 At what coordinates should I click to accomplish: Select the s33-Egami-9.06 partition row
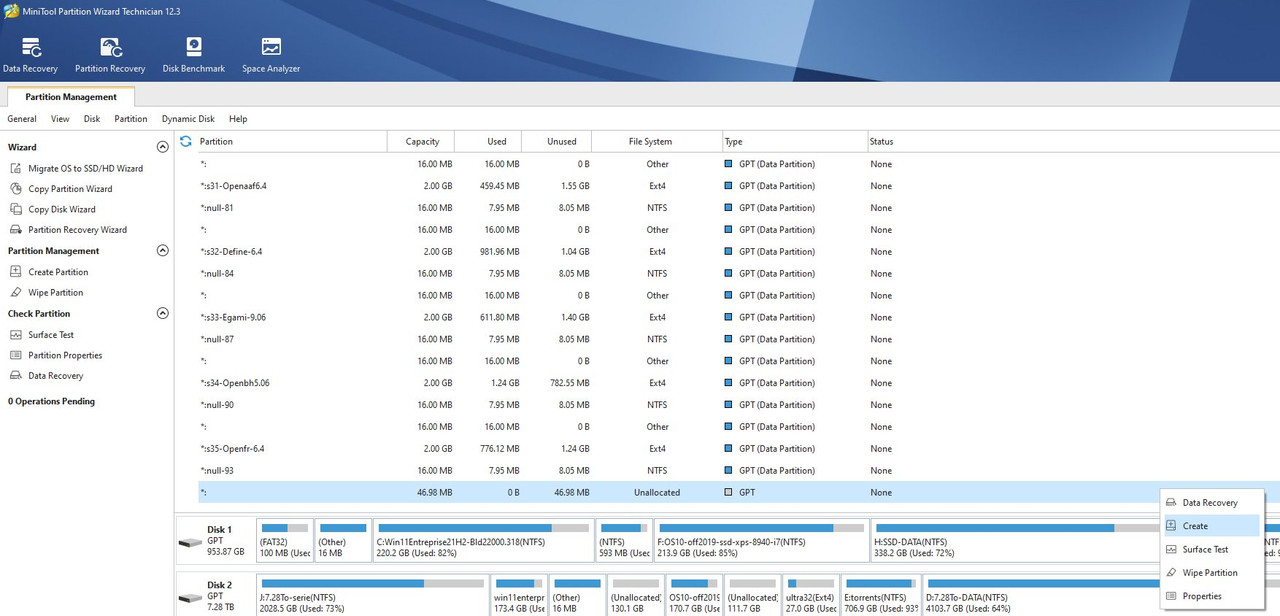[x=738, y=317]
